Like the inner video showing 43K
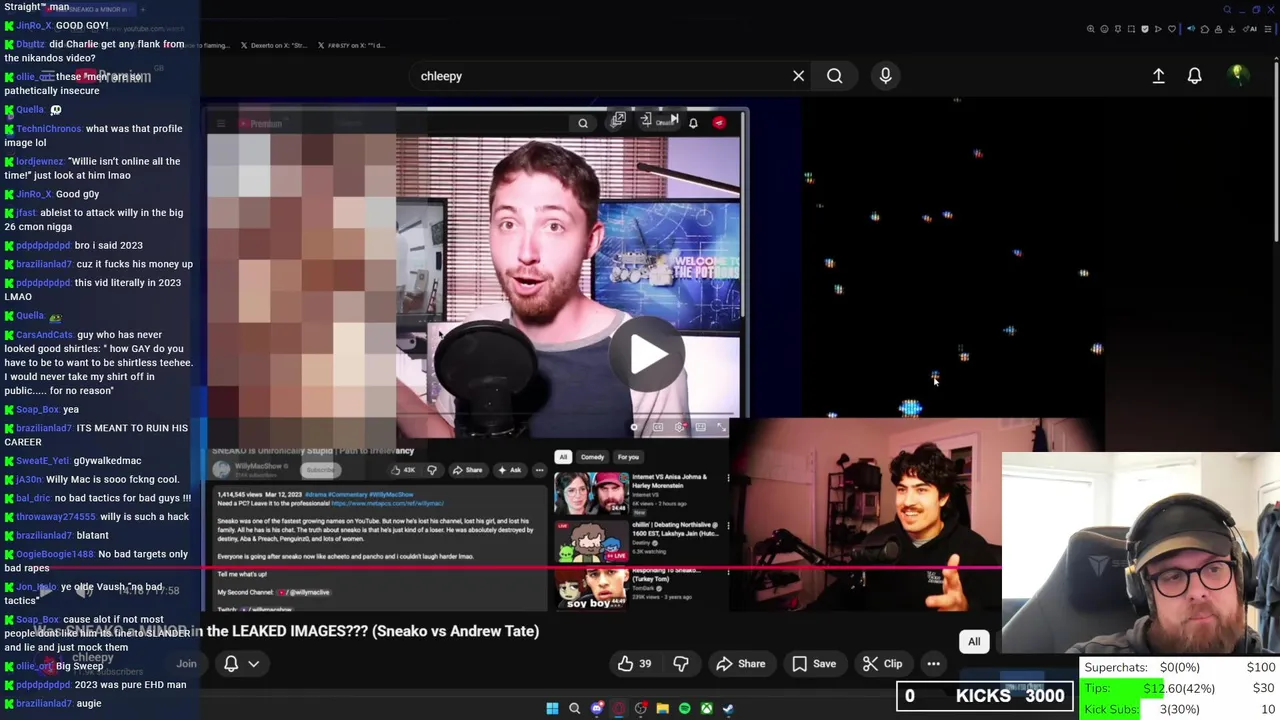This screenshot has height=720, width=1280. click(x=404, y=470)
